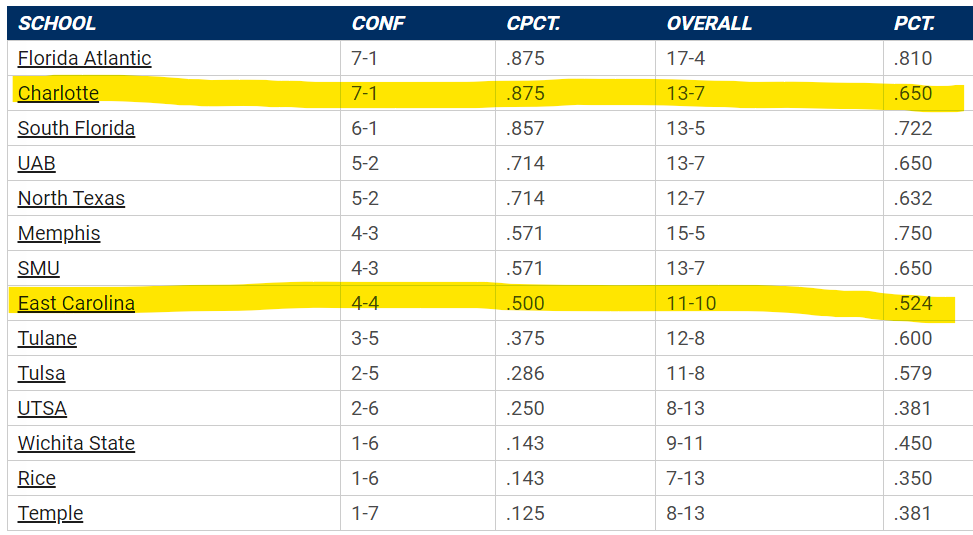Select the Tulane school link
The width and height of the screenshot is (973, 535).
coord(47,338)
